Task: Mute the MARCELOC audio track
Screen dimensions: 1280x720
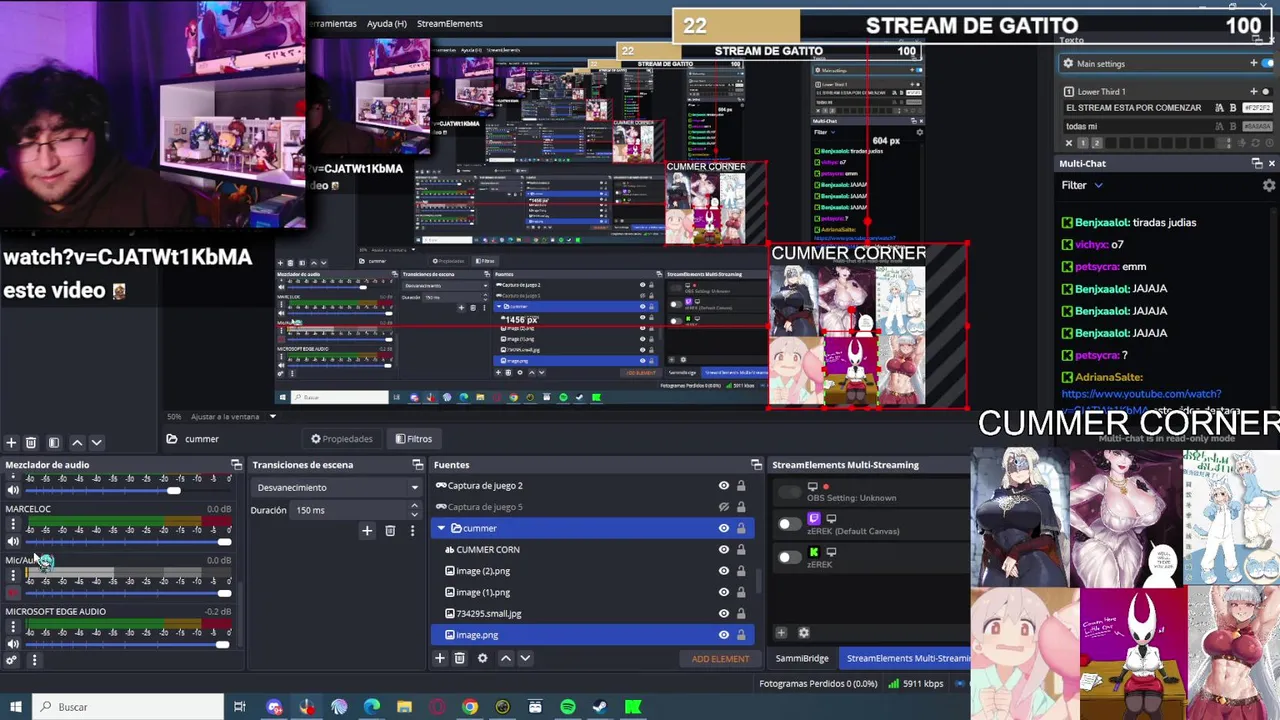Action: (13, 541)
